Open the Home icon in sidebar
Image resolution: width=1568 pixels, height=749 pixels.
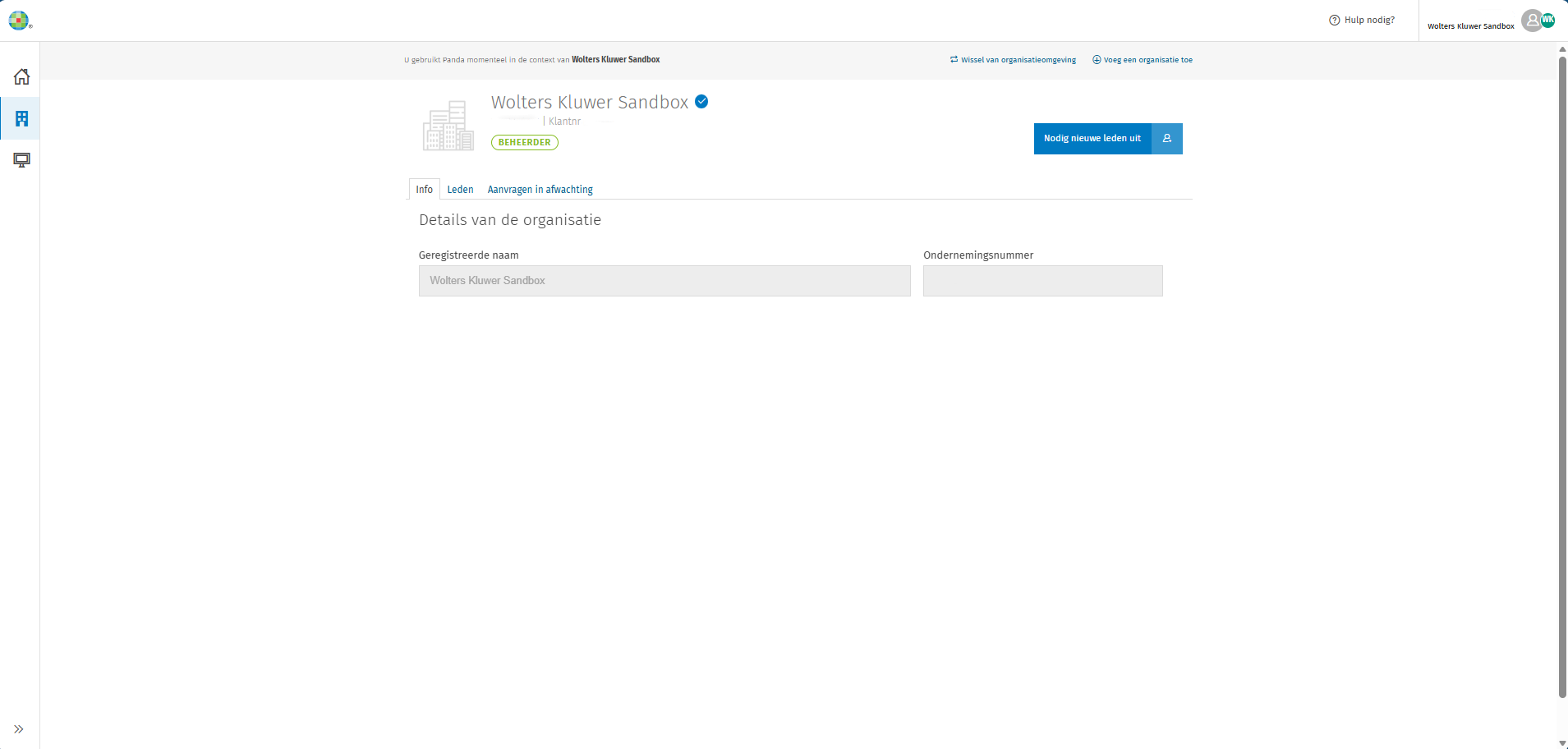point(21,76)
